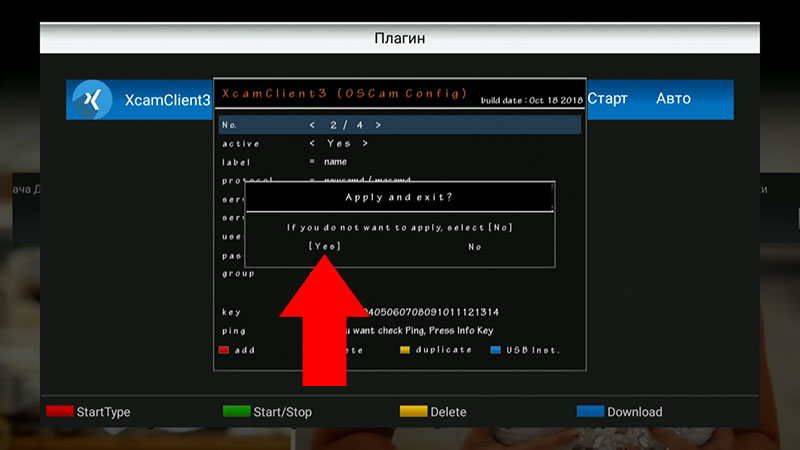Click the XcamClient3 plugin name entry
The height and width of the screenshot is (450, 800).
click(168, 100)
